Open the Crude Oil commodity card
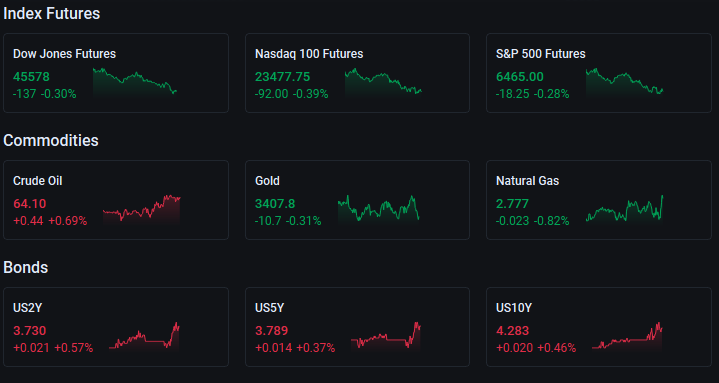This screenshot has height=383, width=719. coord(116,200)
